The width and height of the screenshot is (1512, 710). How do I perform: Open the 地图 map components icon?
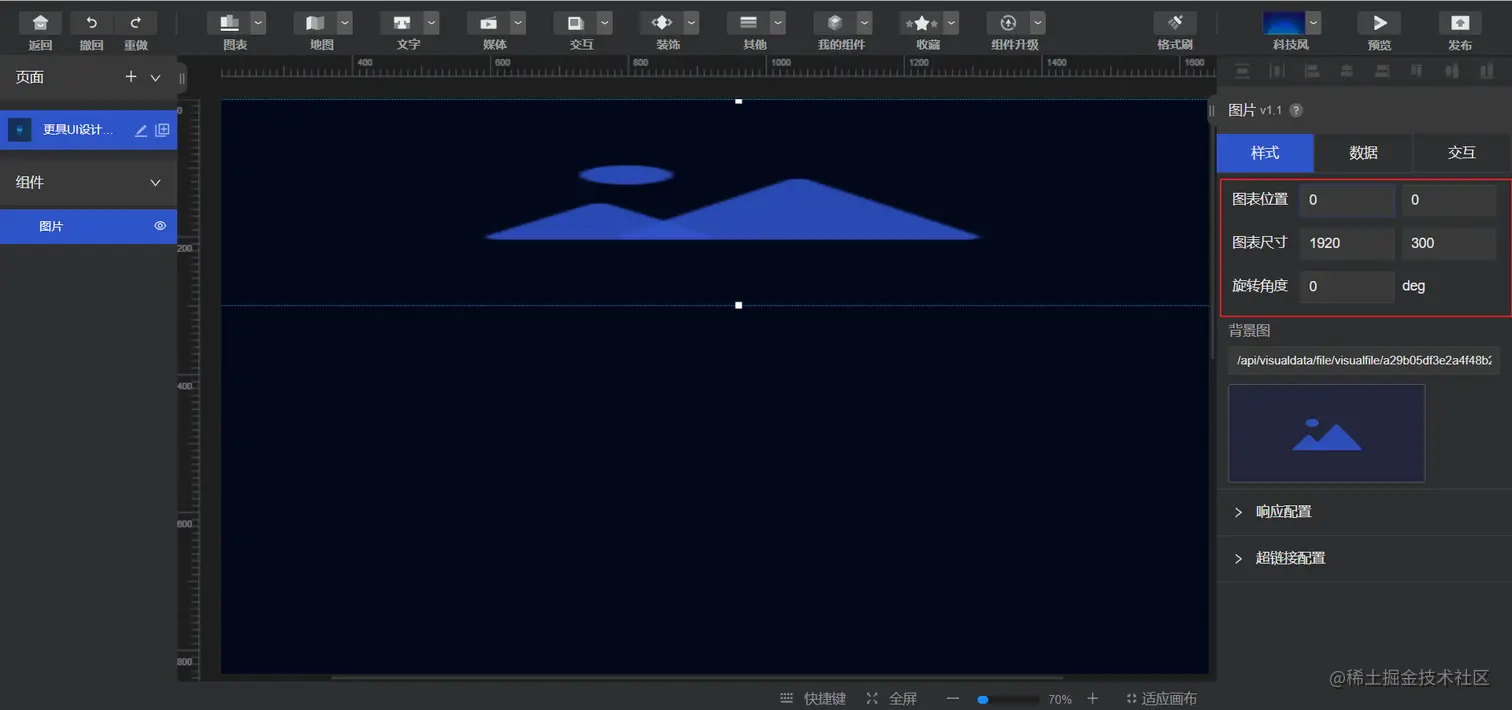(315, 23)
